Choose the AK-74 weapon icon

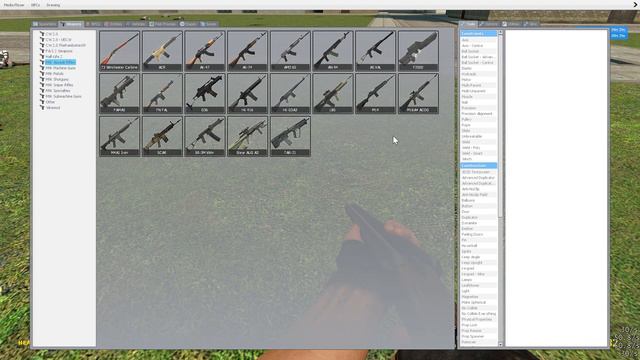pos(247,51)
